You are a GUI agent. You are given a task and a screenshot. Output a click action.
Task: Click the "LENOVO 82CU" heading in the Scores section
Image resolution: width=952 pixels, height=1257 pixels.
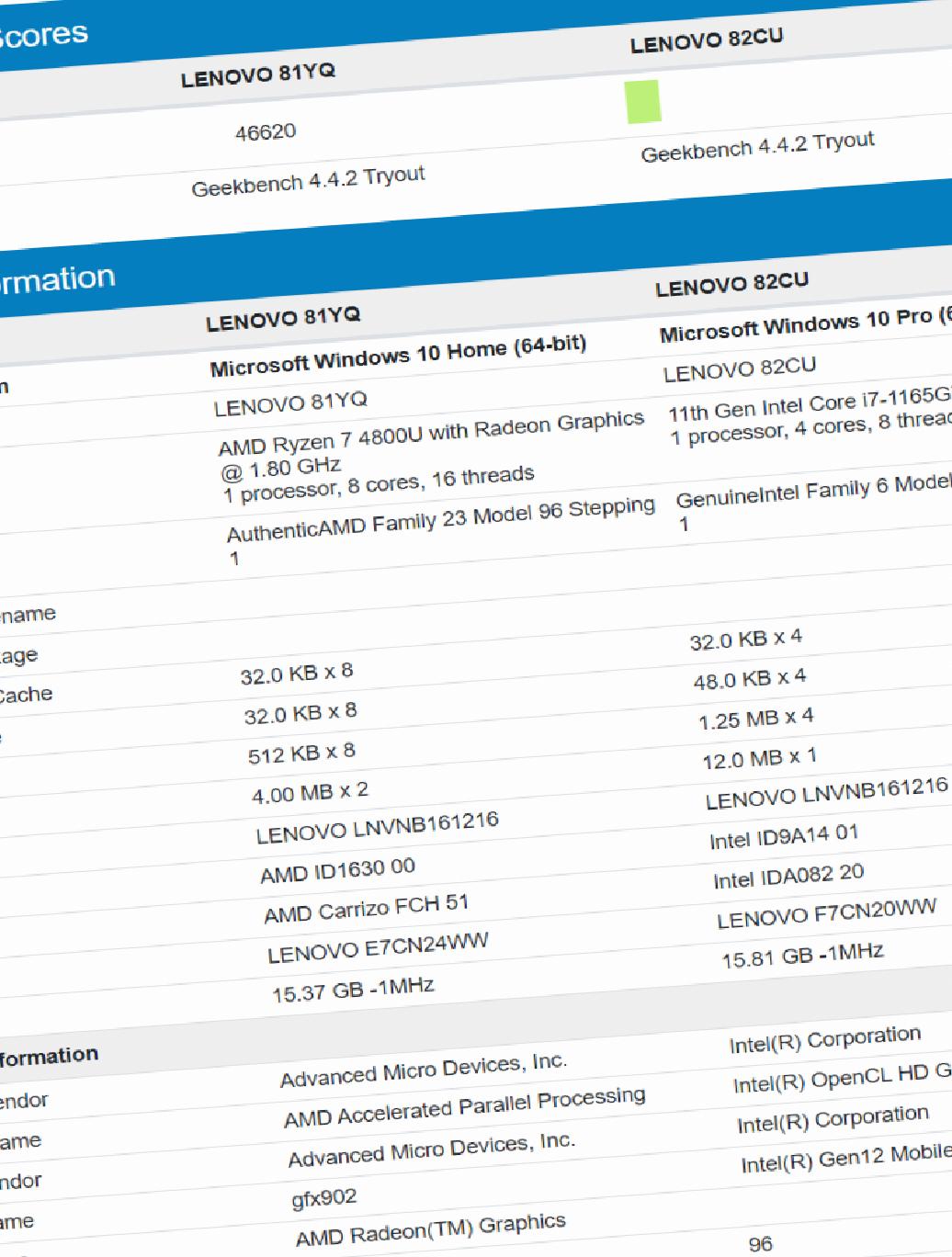click(707, 40)
